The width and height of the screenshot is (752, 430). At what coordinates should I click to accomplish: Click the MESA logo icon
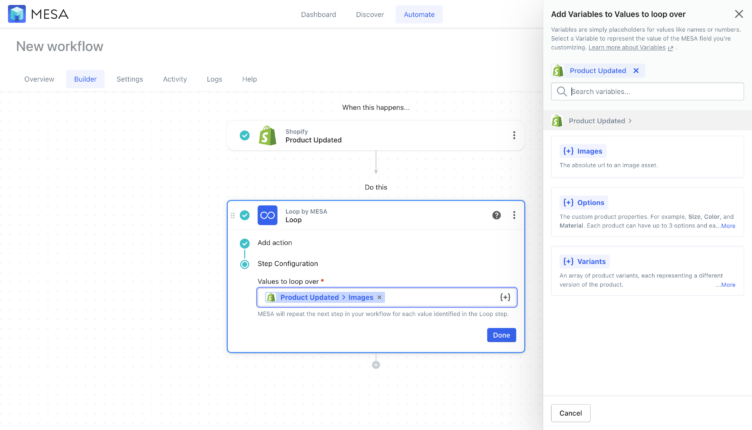tap(17, 14)
